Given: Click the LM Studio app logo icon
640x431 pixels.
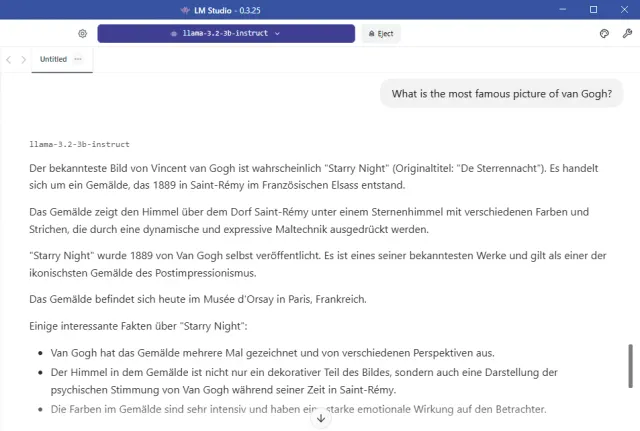Looking at the screenshot, I should (185, 9).
